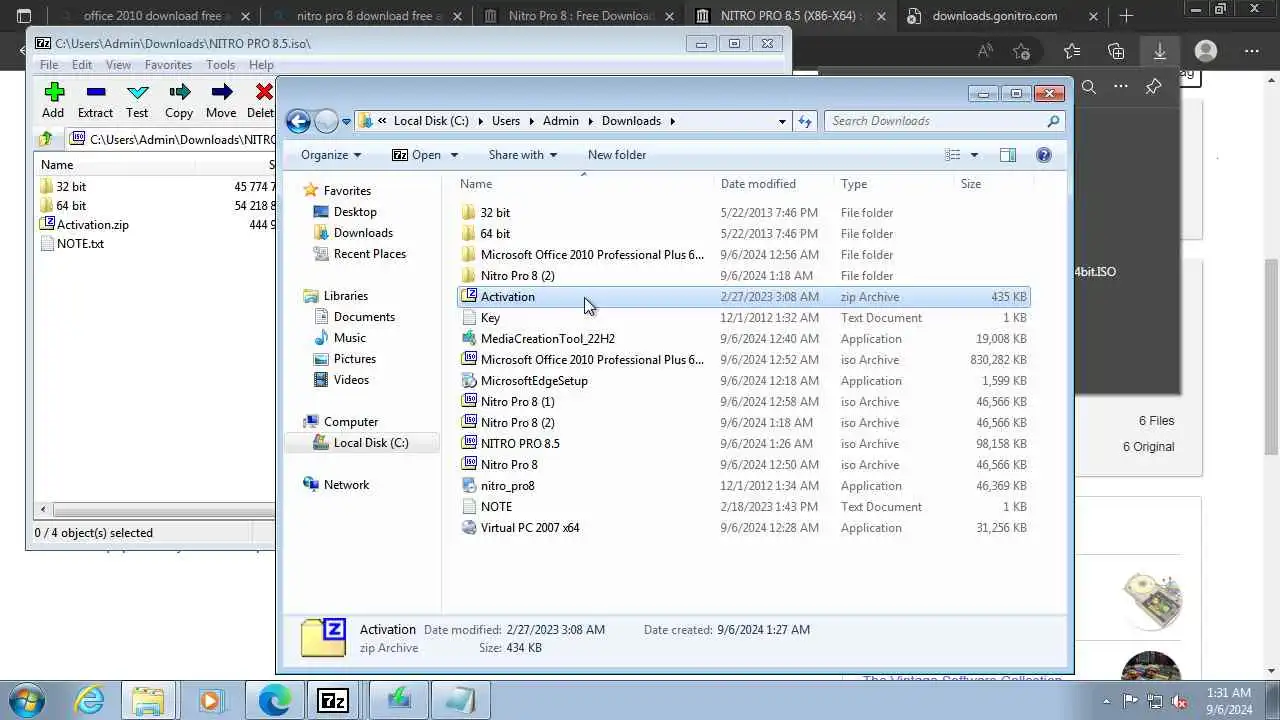Switch to 7-Zip on taskbar
This screenshot has height=720, width=1280.
pos(332,700)
